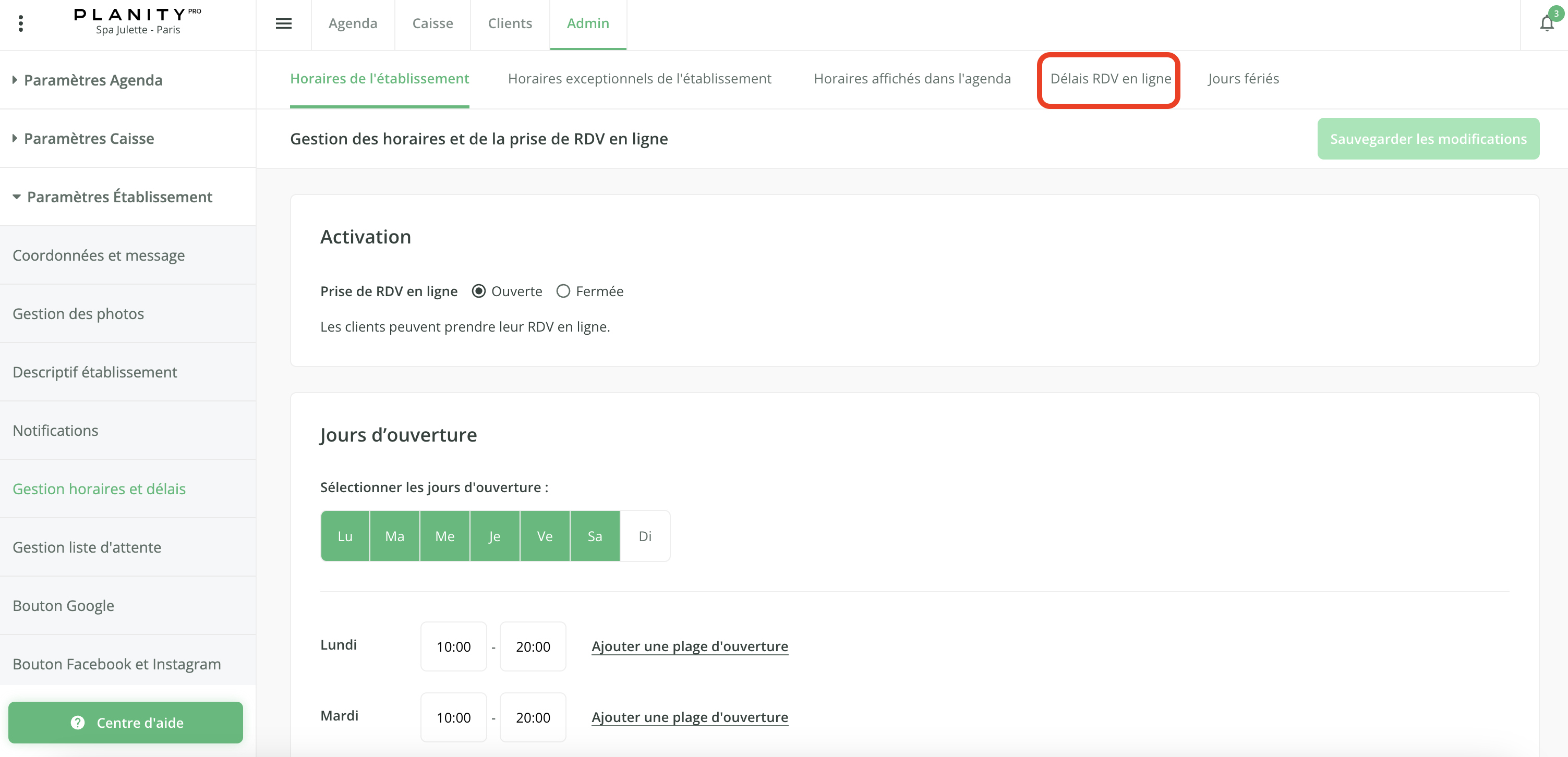1568x757 pixels.
Task: Open the three-dot vertical menu
Action: pyautogui.click(x=21, y=24)
